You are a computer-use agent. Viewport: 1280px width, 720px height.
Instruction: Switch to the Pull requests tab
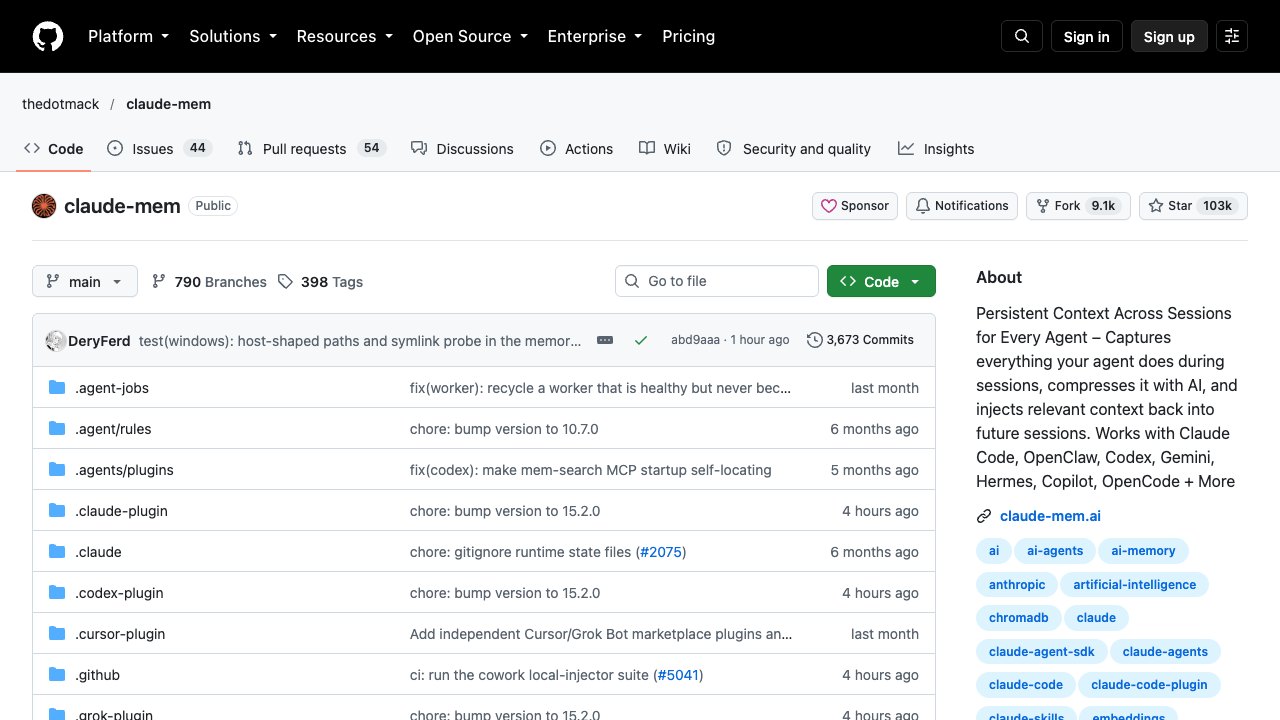click(311, 149)
